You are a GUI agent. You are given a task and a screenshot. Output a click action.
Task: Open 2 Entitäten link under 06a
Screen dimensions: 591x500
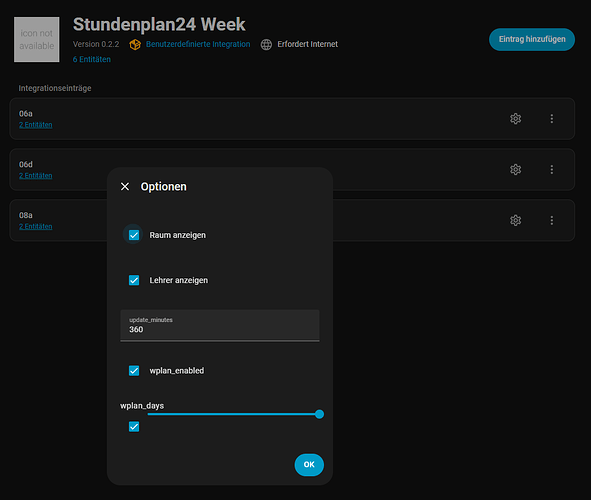tap(35, 125)
